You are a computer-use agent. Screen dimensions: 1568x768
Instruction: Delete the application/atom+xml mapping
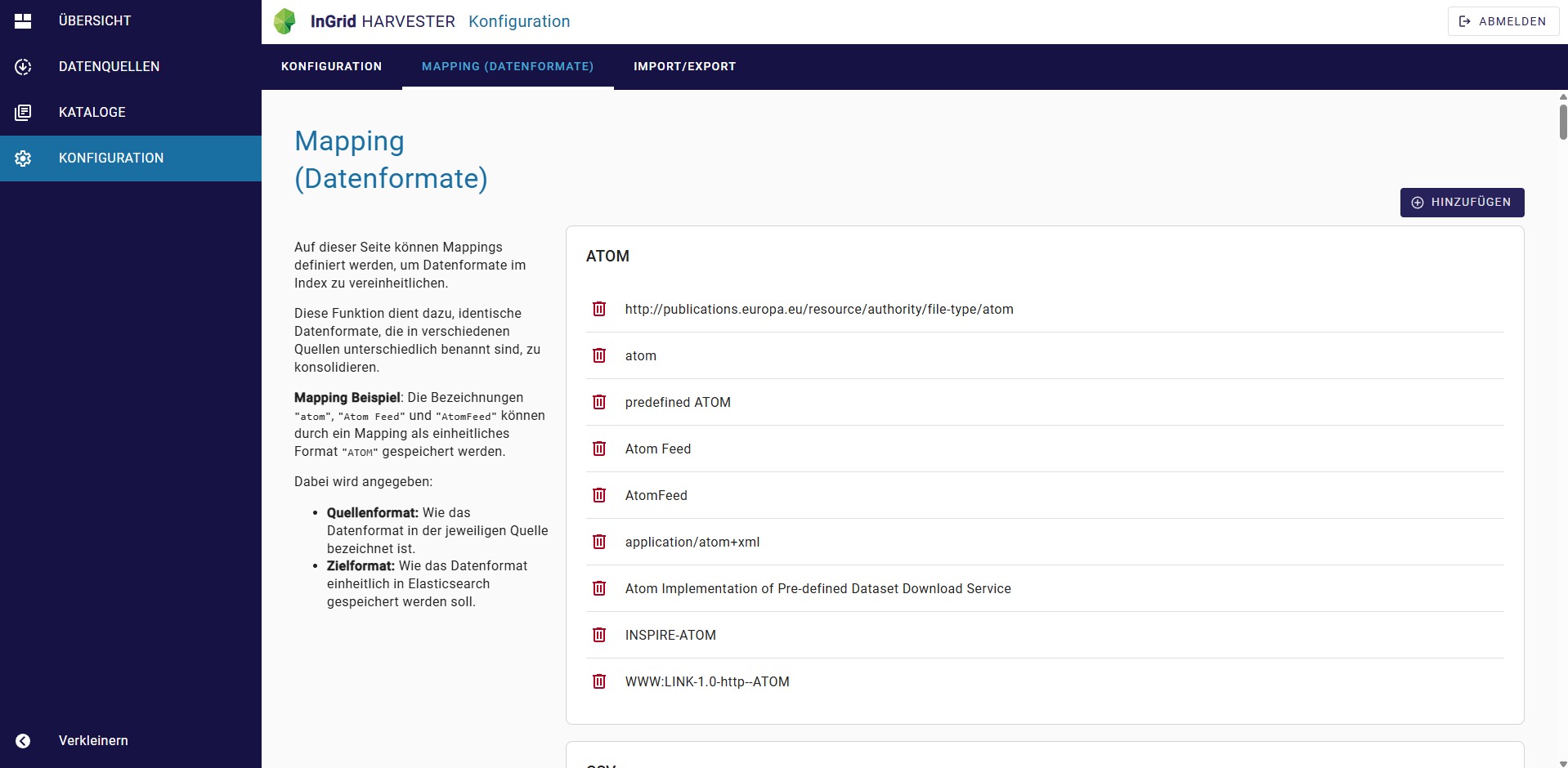(x=599, y=542)
